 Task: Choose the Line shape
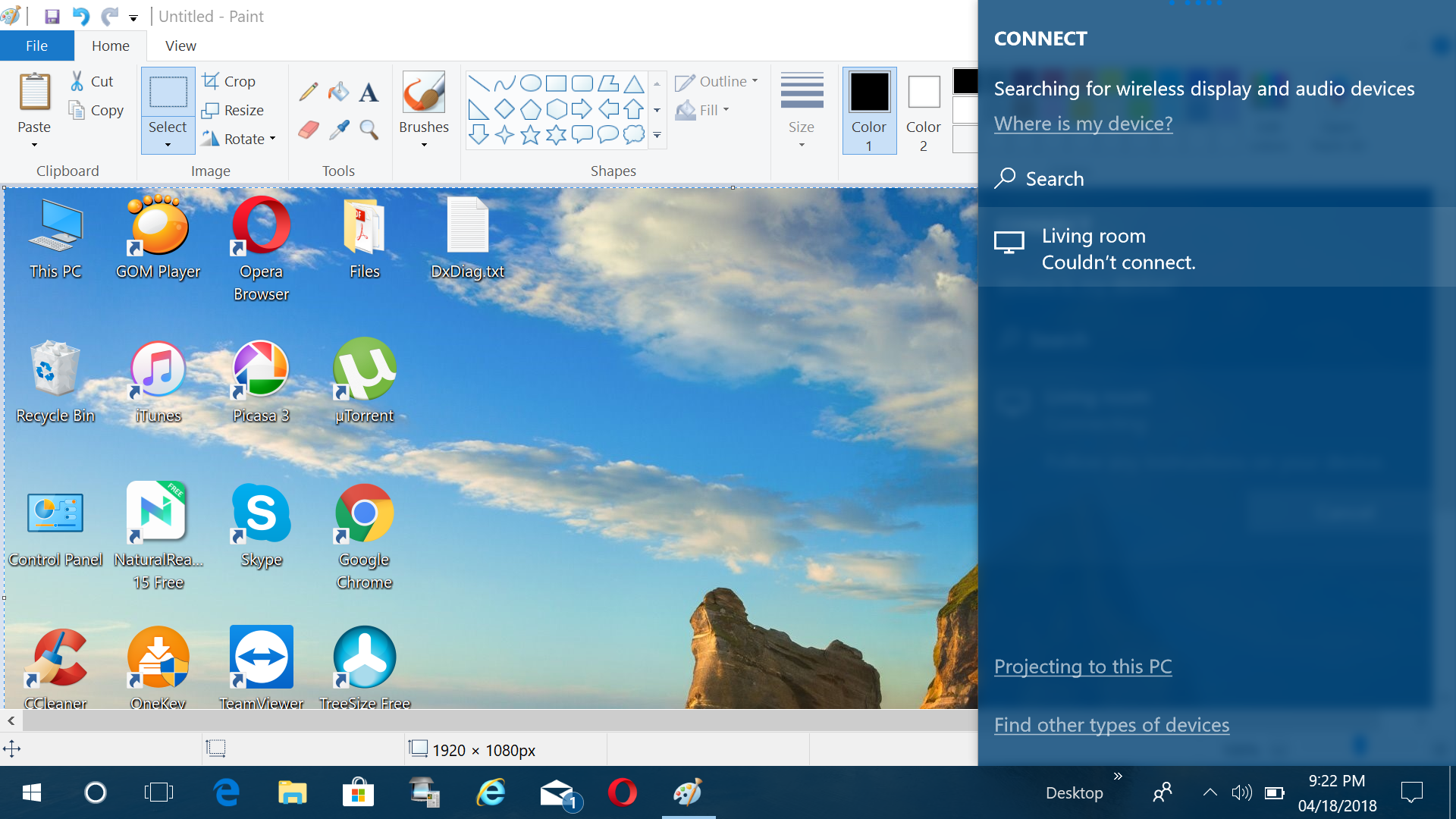click(x=479, y=83)
